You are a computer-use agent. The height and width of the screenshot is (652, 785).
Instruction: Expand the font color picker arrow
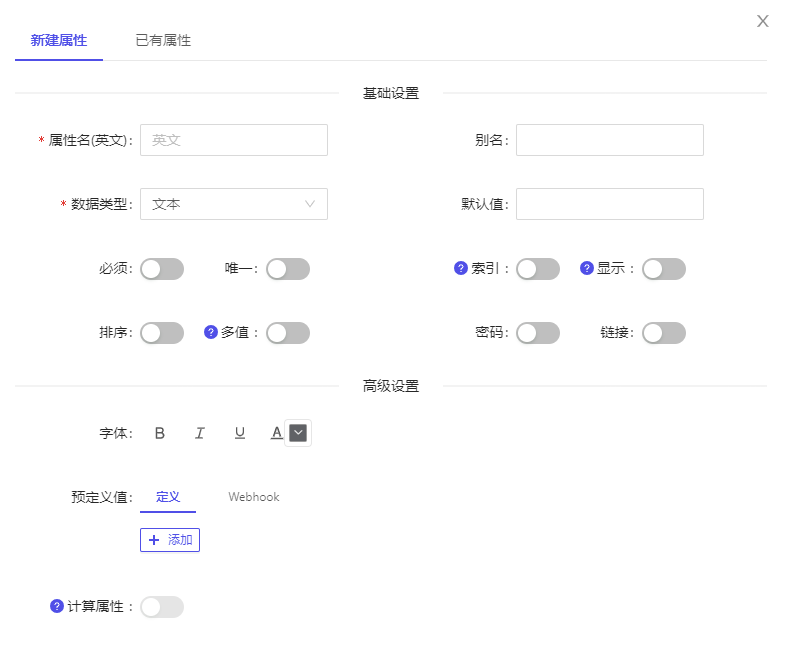298,433
